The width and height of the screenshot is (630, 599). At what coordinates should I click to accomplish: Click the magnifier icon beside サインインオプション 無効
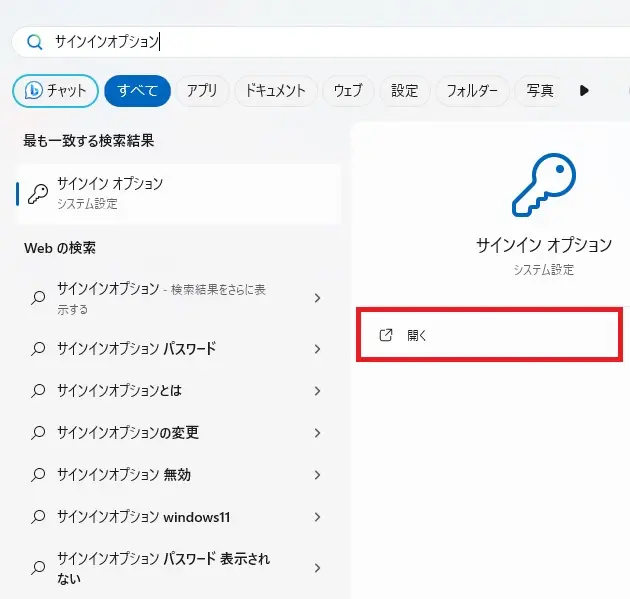click(38, 475)
